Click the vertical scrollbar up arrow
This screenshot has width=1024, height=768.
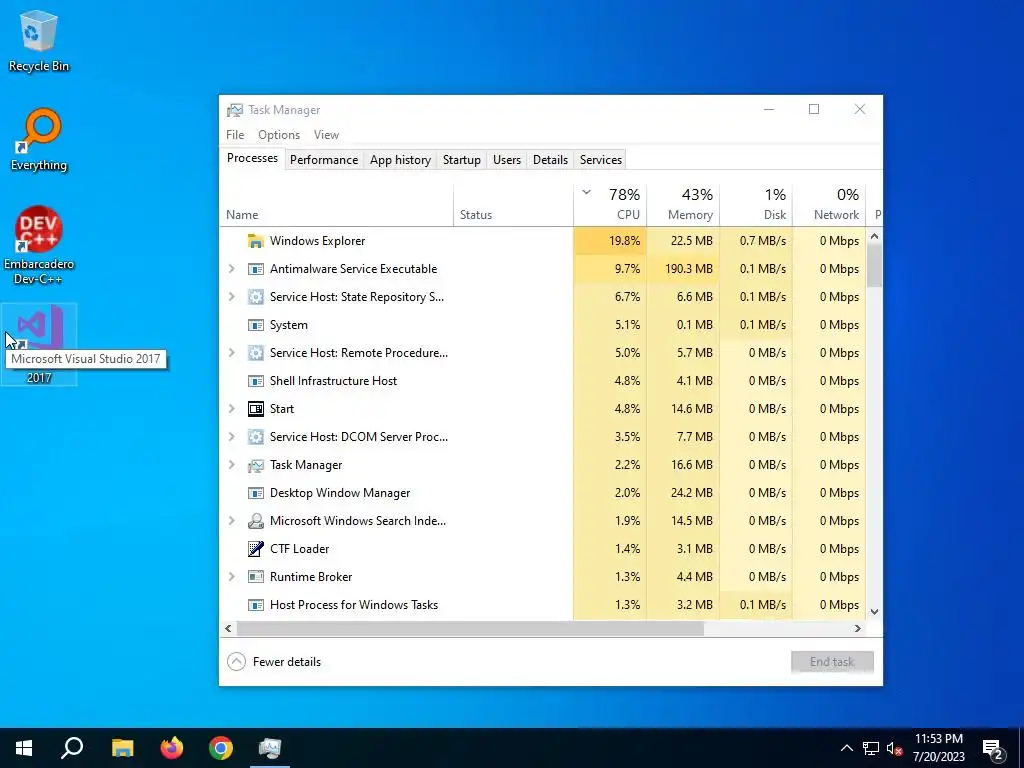tap(874, 236)
